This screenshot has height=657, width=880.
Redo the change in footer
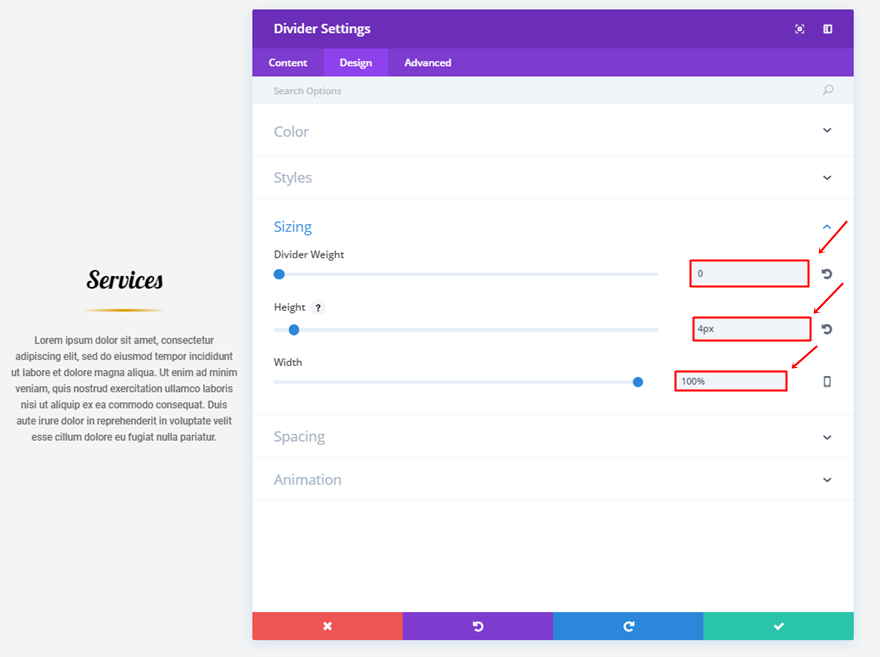point(628,626)
